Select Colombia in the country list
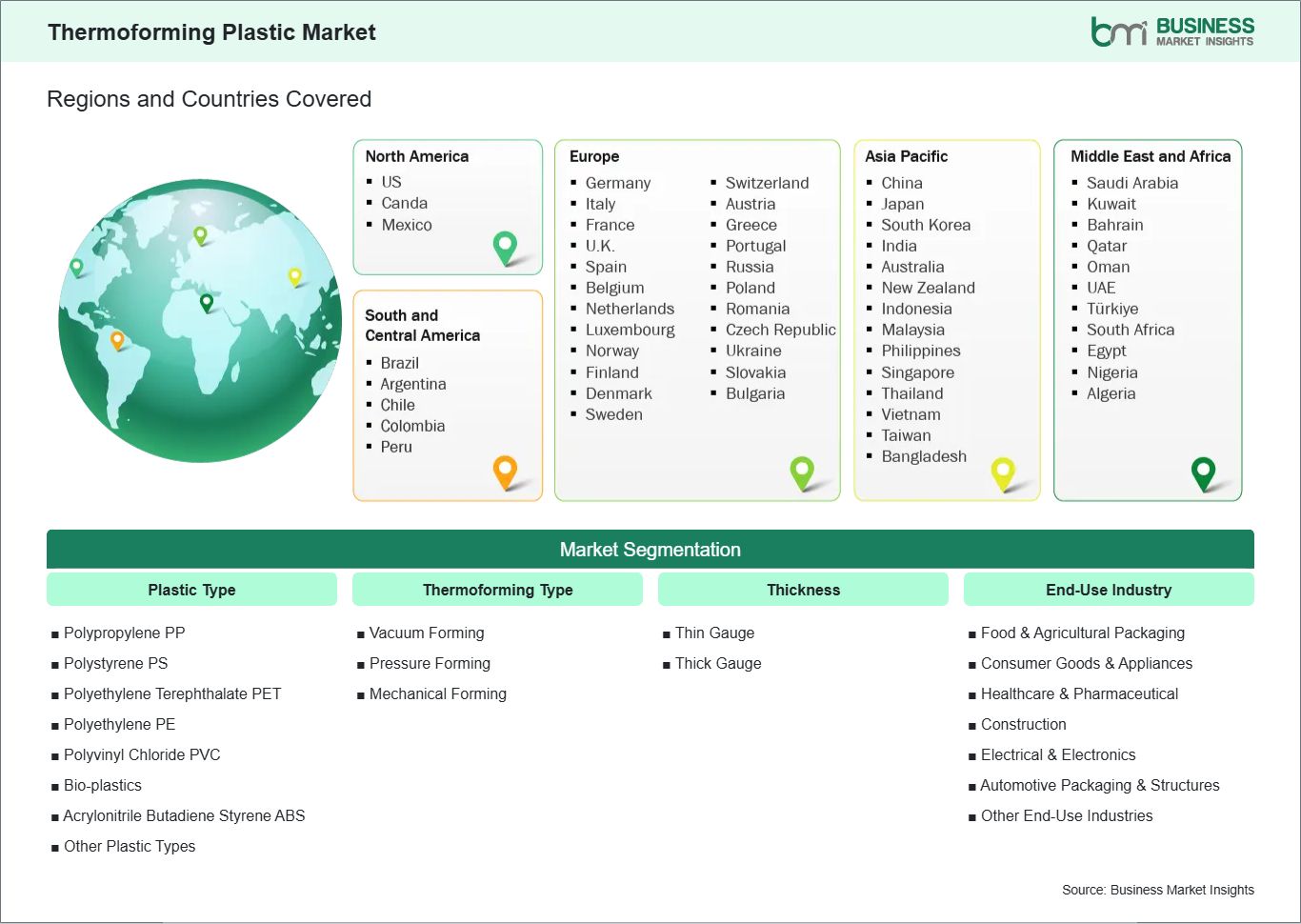The image size is (1301, 924). [x=412, y=426]
